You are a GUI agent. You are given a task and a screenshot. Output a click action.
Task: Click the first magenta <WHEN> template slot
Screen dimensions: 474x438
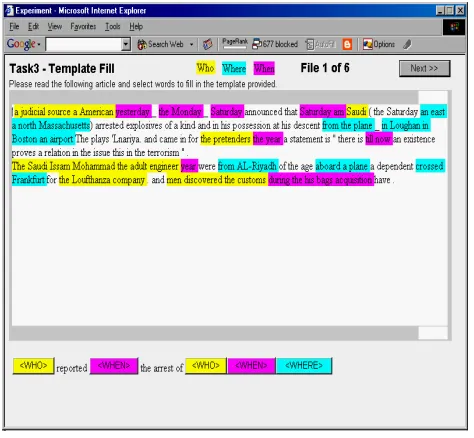114,366
